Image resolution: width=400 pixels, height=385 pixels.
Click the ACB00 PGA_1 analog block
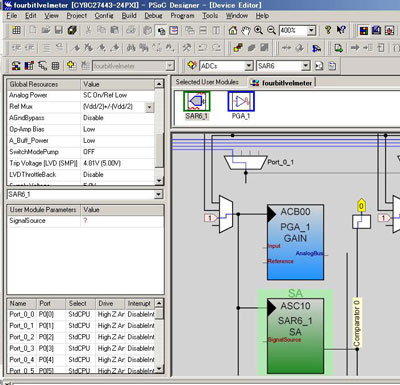tap(295, 242)
